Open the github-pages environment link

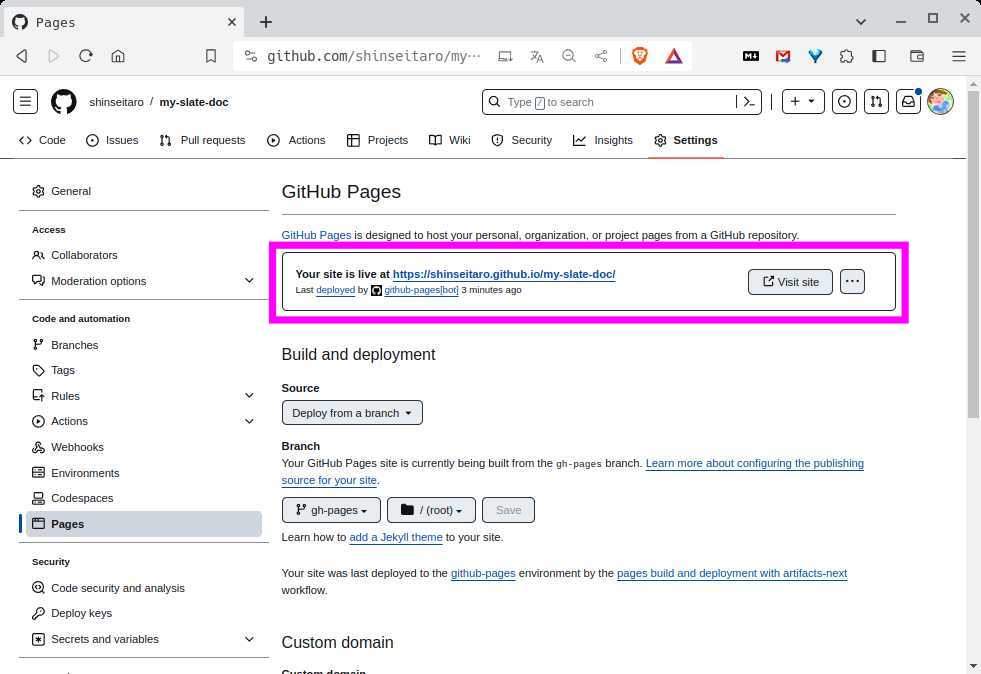click(483, 573)
